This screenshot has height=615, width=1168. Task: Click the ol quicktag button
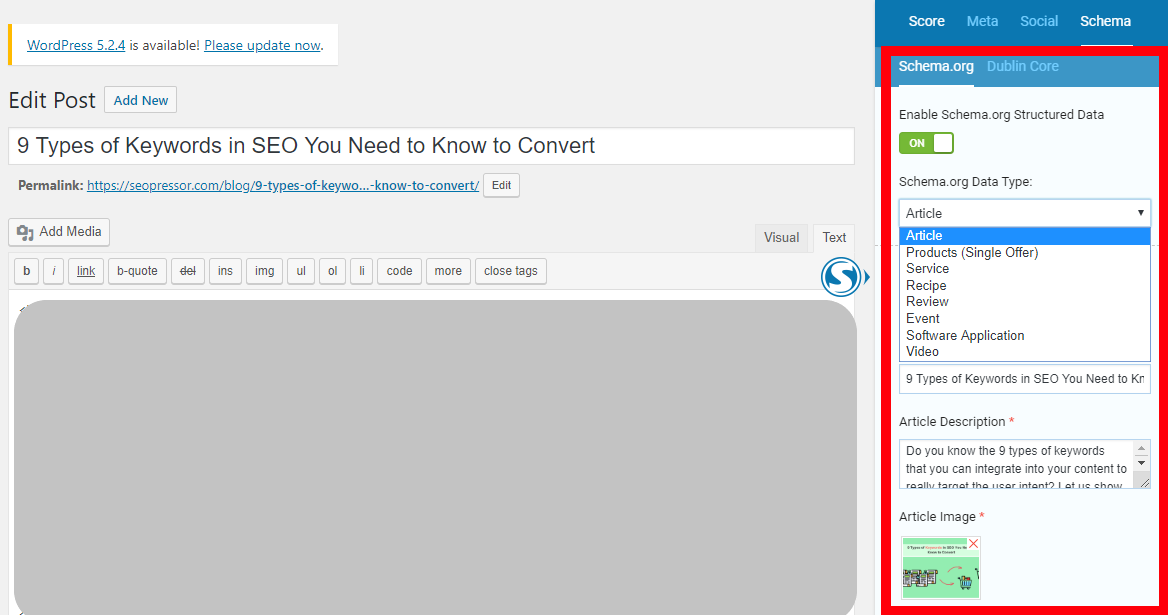click(333, 271)
